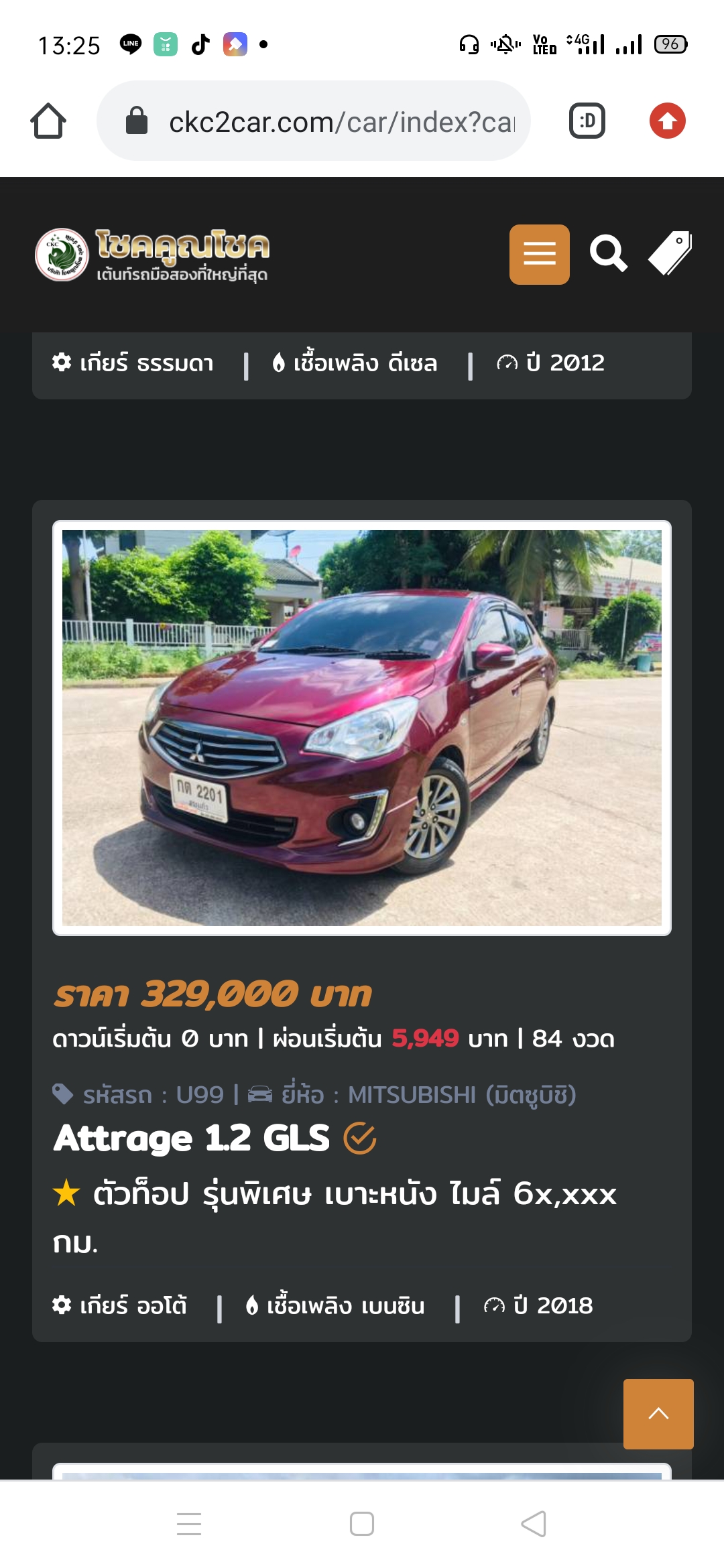Tap the Android home square button

tap(362, 1524)
